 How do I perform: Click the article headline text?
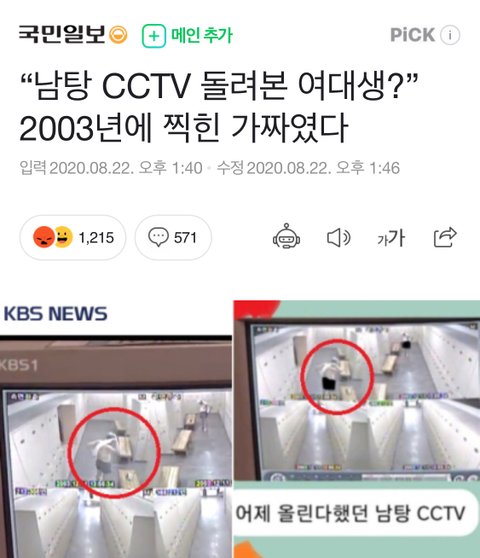(x=218, y=106)
